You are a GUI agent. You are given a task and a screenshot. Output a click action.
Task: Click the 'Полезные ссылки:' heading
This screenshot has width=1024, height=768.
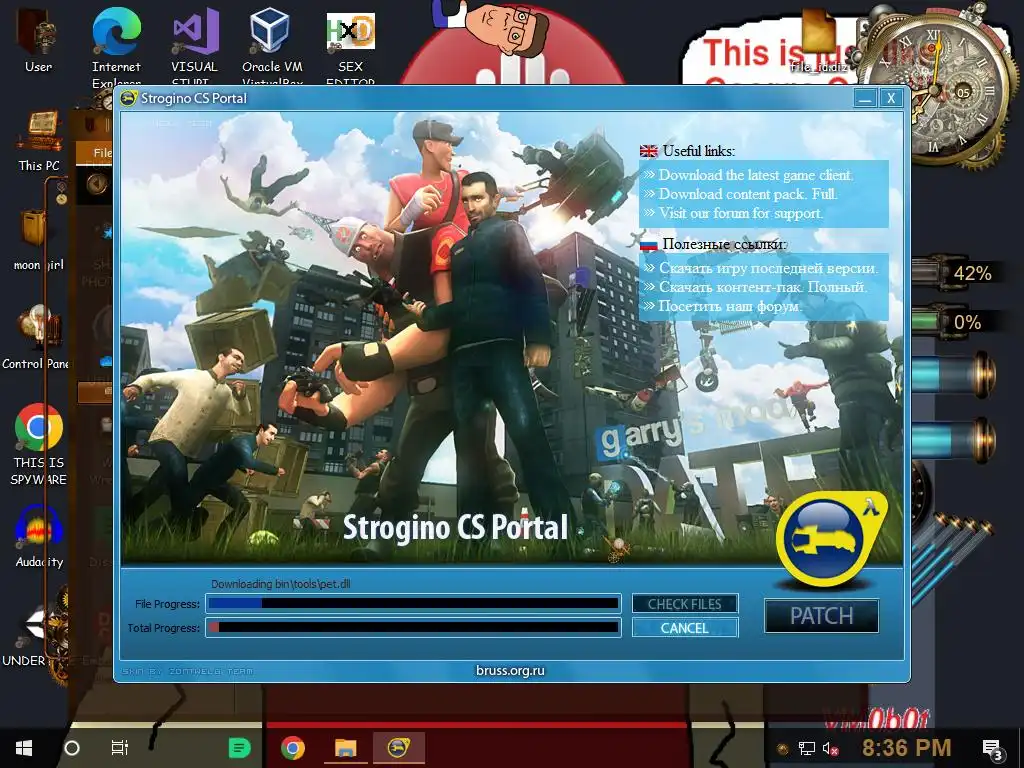[724, 244]
